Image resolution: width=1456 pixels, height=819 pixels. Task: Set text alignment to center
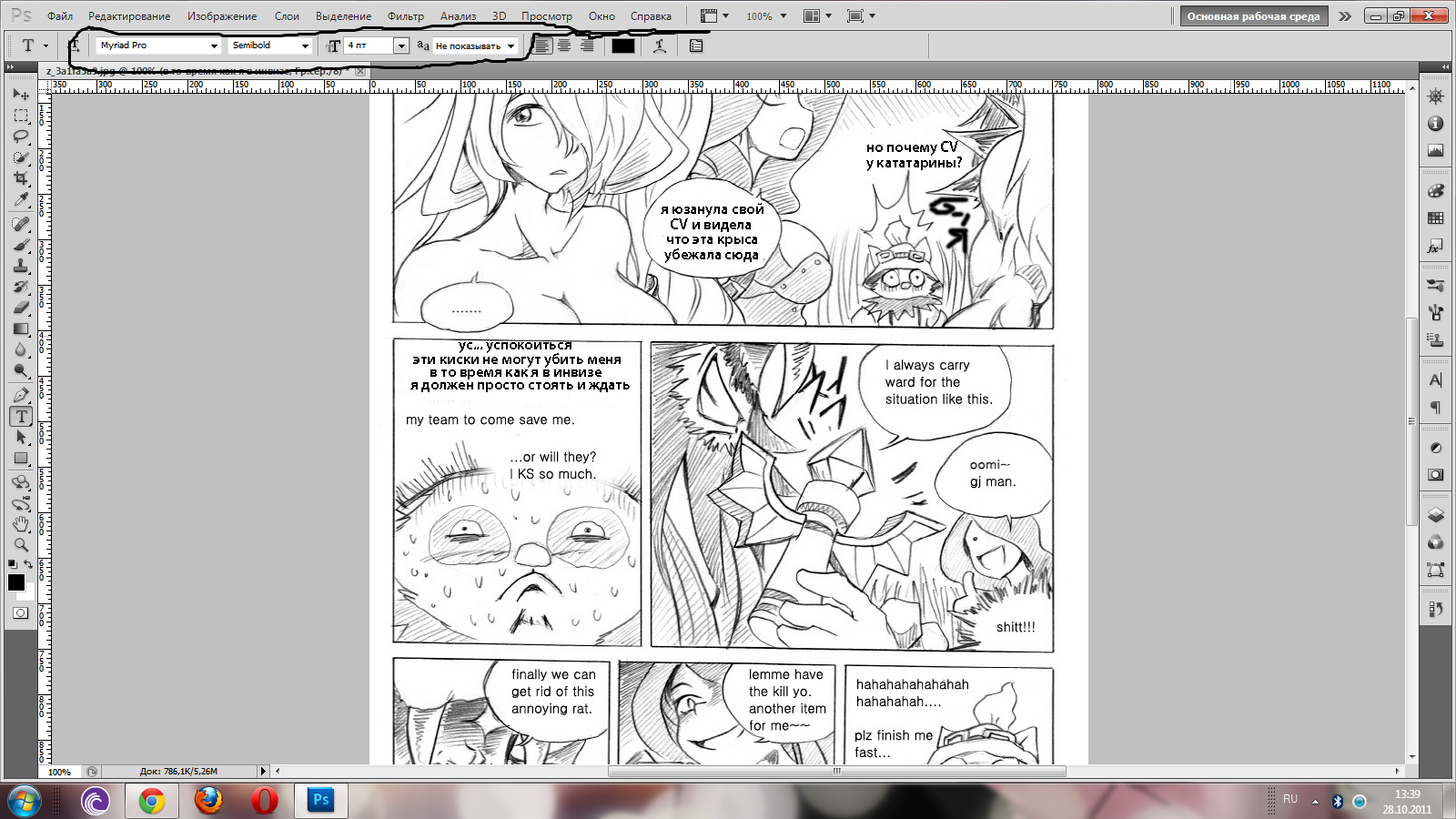point(564,45)
